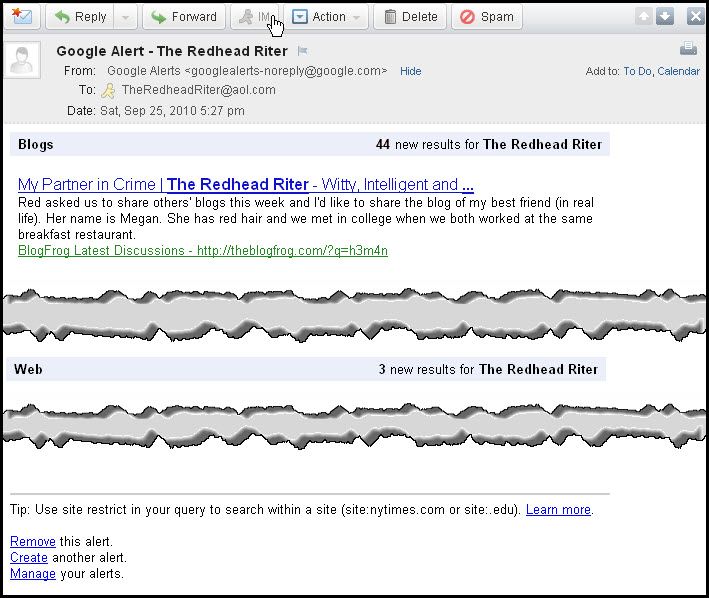709x598 pixels.
Task: Mark message as Spam
Action: 487,17
